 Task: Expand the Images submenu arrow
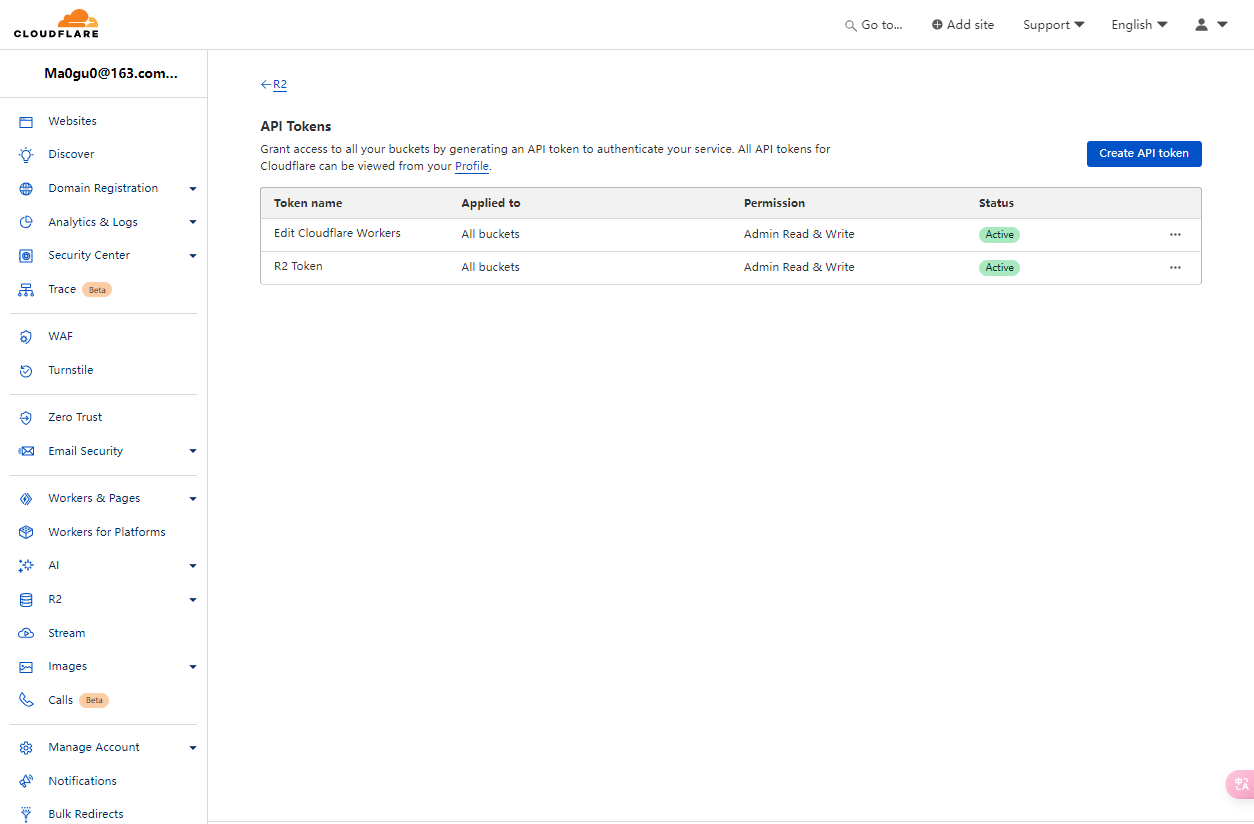tap(193, 667)
